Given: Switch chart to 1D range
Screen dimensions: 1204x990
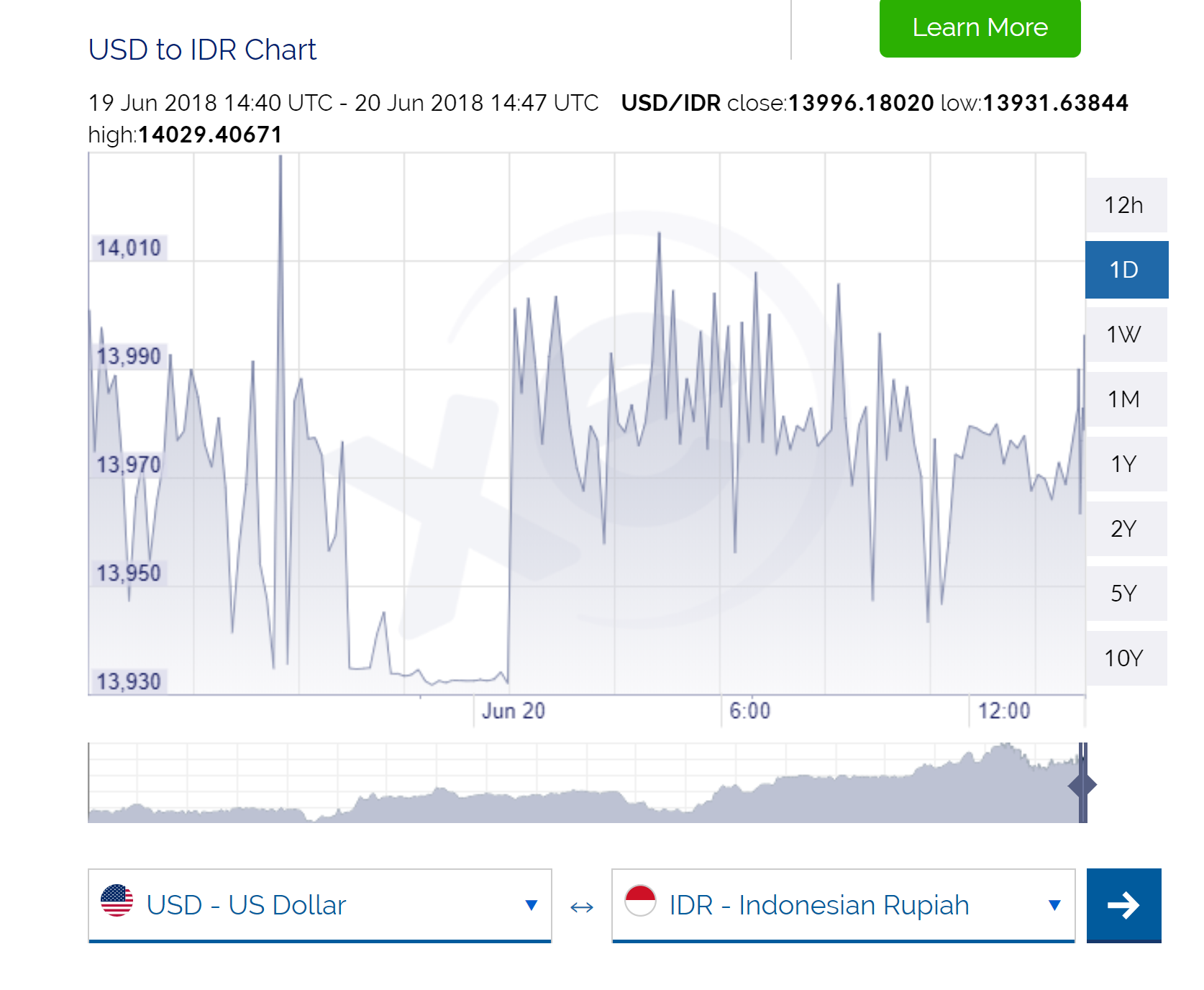Looking at the screenshot, I should point(1125,270).
